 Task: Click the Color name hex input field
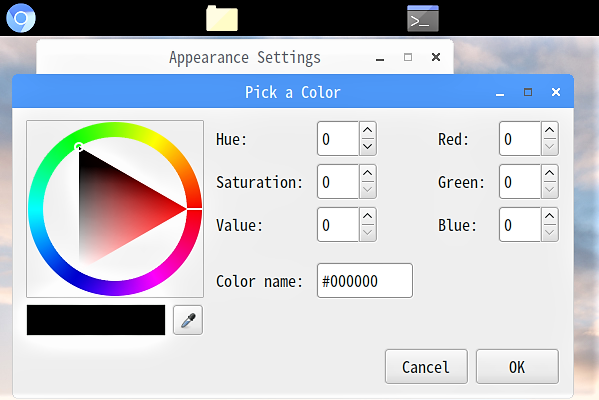coord(365,280)
